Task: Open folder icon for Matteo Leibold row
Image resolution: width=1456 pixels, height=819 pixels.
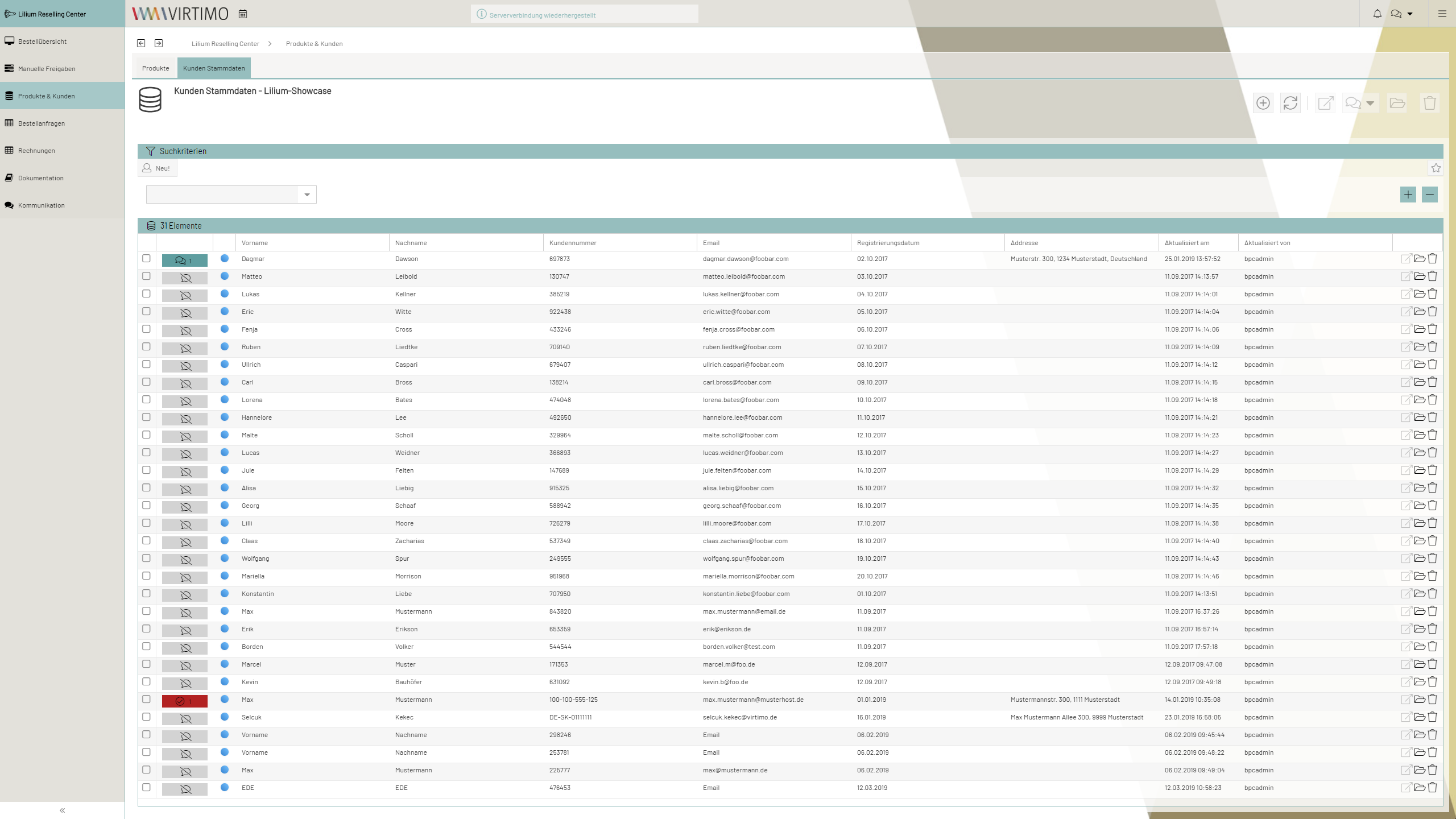Action: click(x=1420, y=276)
